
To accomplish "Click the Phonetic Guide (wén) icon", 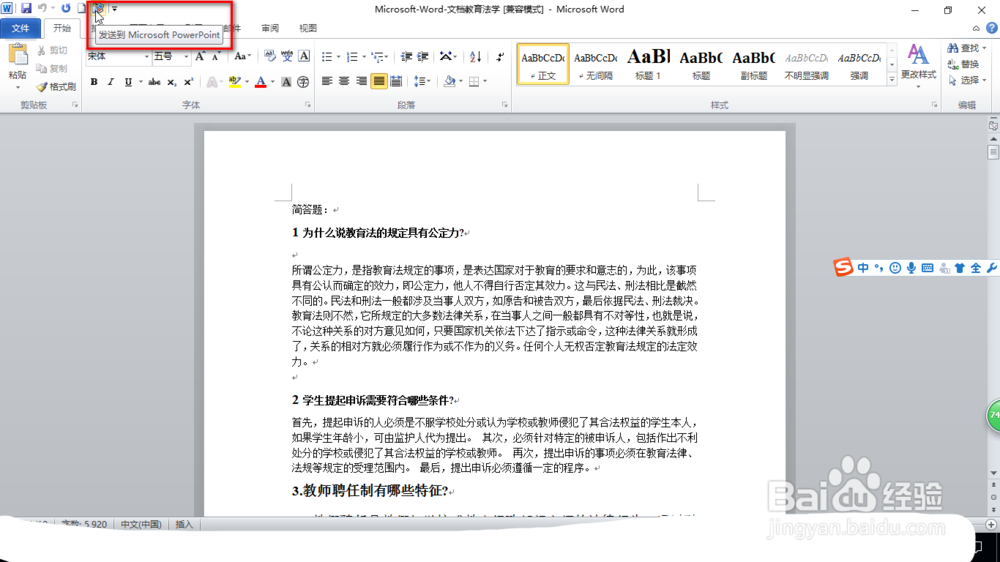I will [287, 57].
